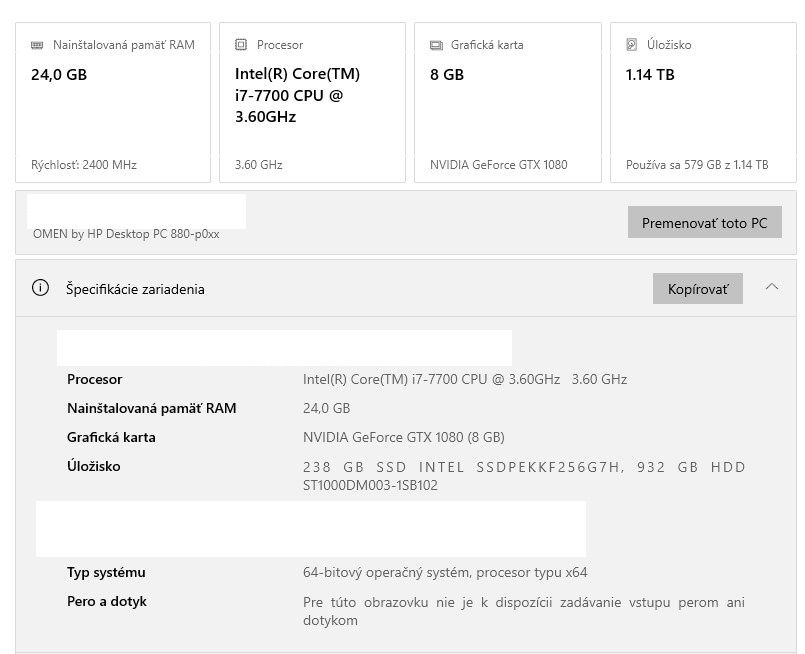Click the info icon beside Špecifikácie zariadenia
The height and width of the screenshot is (654, 805).
(40, 289)
